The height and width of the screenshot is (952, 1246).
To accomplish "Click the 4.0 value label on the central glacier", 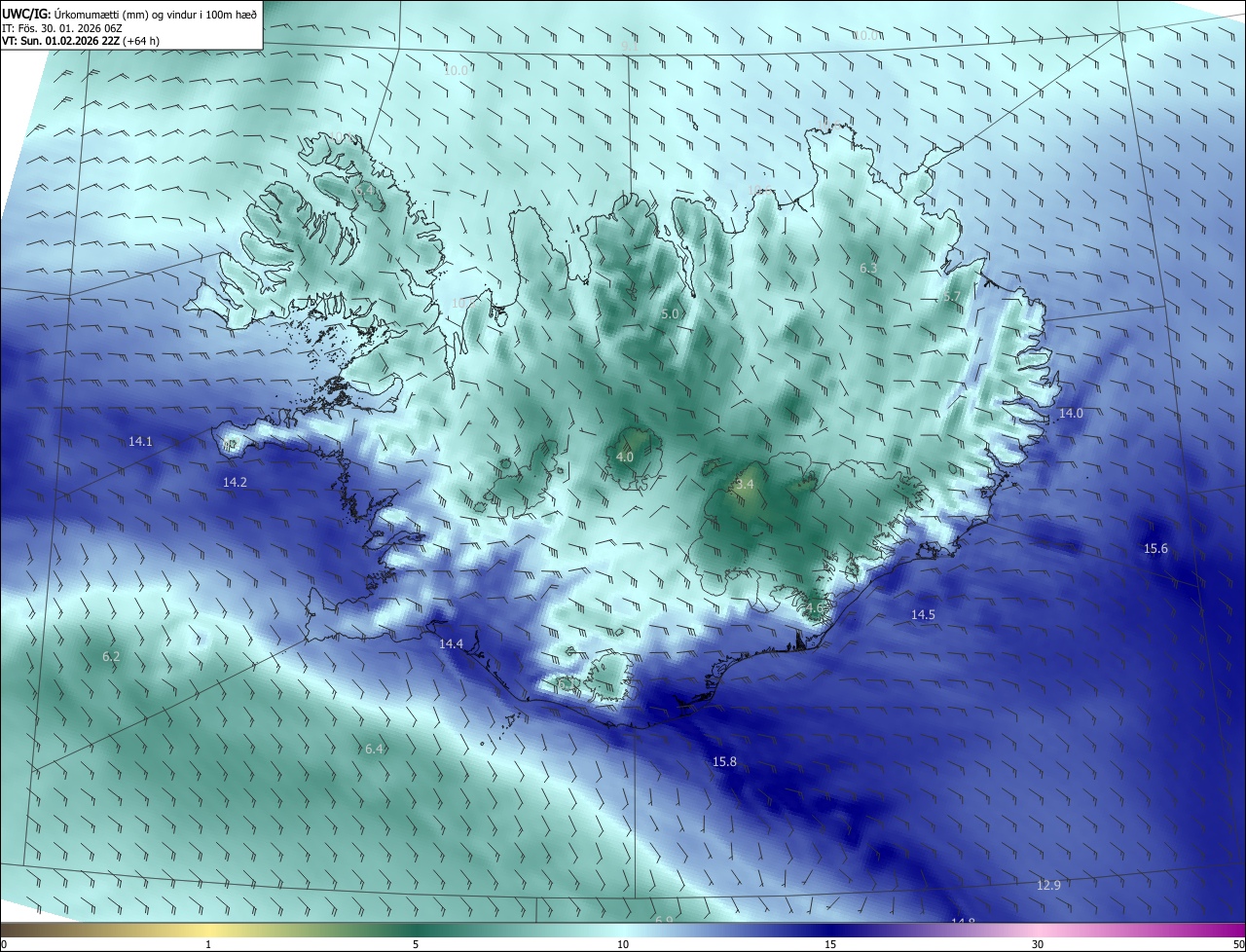I will click(x=625, y=457).
